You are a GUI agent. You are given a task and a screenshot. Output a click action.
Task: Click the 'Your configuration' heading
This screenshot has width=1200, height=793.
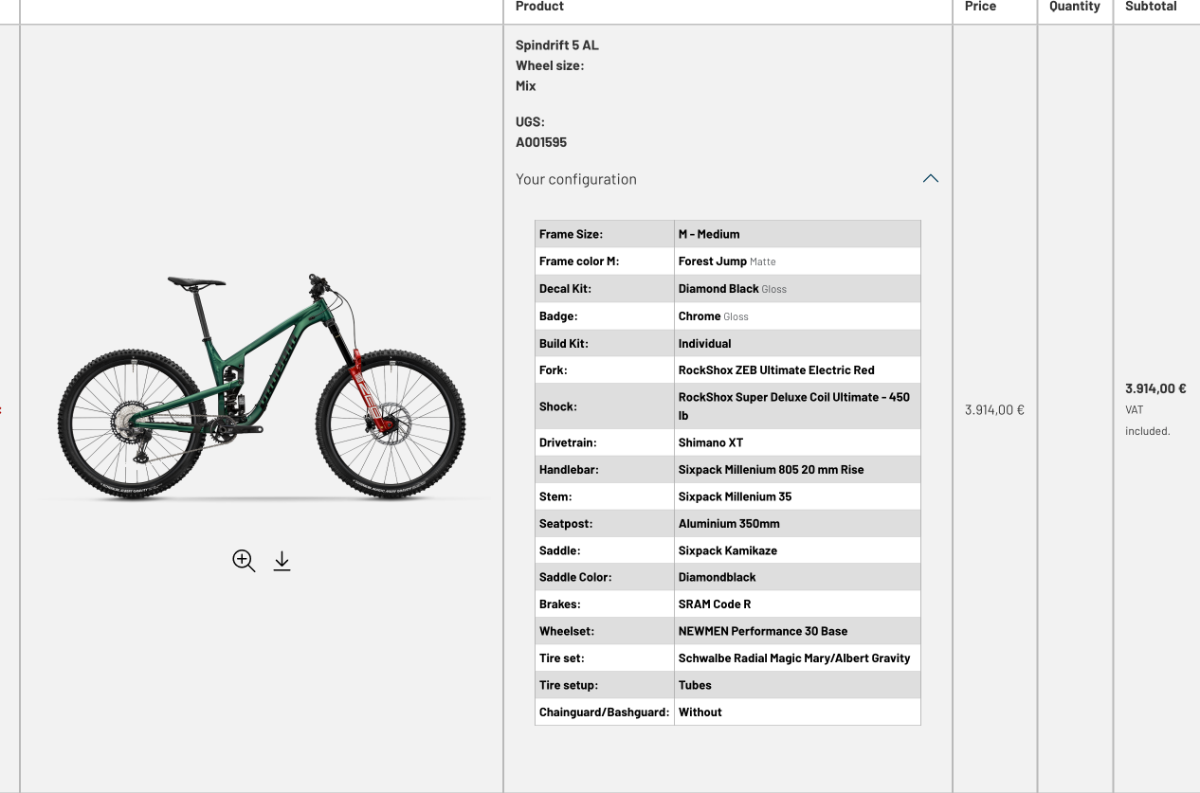pyautogui.click(x=576, y=179)
